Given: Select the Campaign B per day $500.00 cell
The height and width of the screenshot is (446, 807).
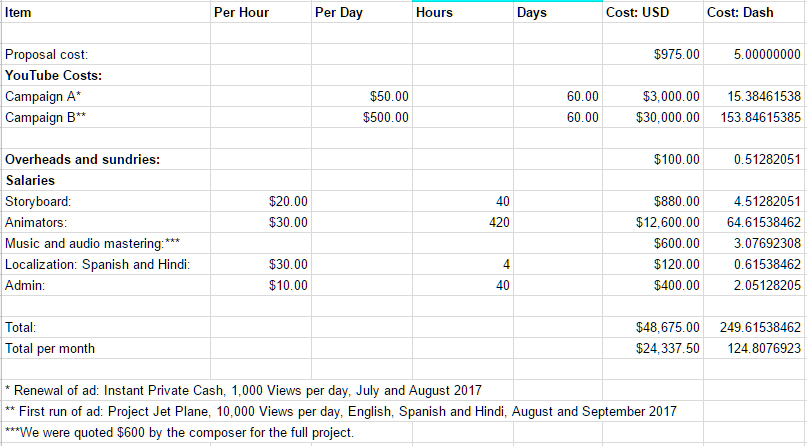Looking at the screenshot, I should [362, 117].
